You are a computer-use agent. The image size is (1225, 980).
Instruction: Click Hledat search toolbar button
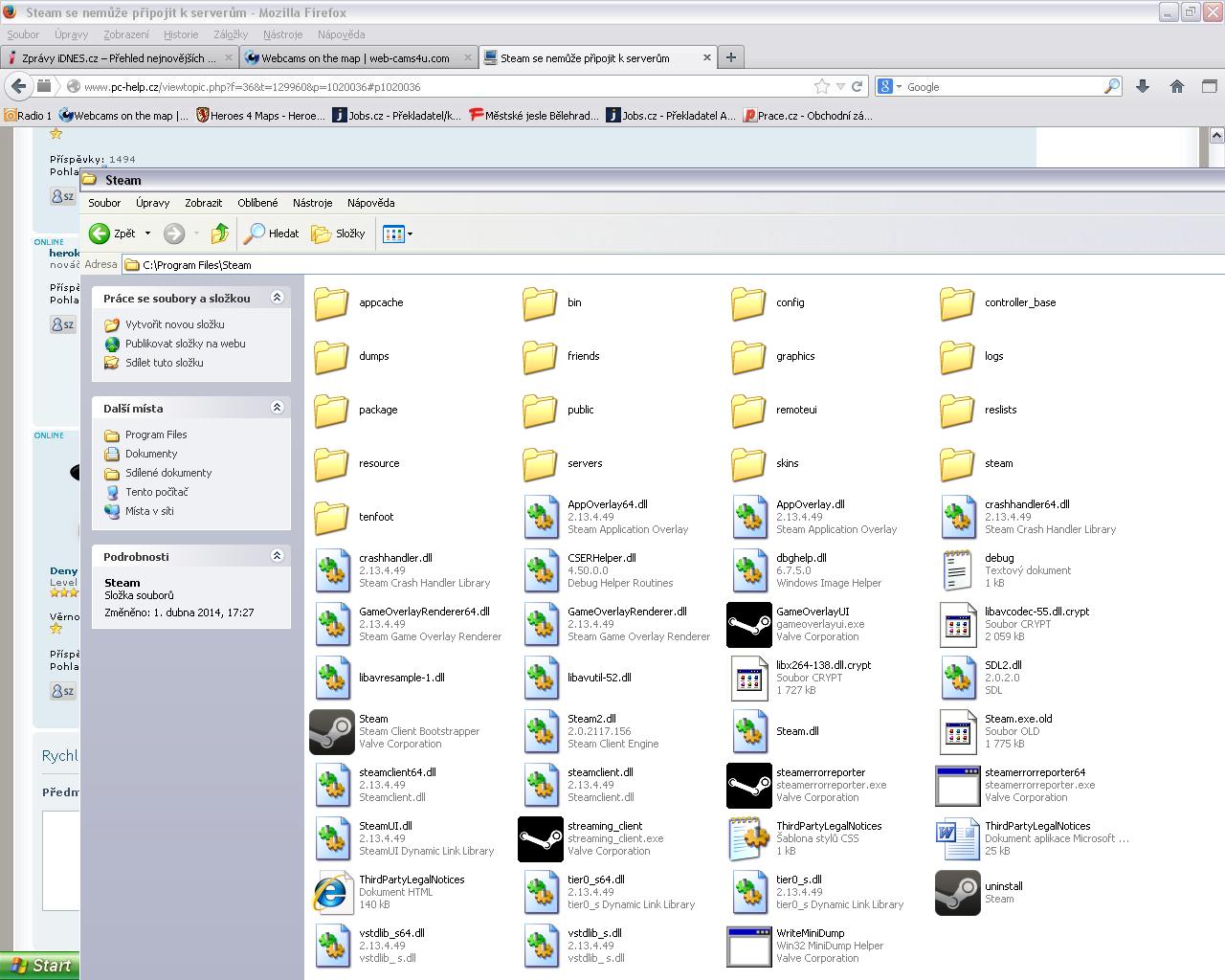(x=272, y=234)
